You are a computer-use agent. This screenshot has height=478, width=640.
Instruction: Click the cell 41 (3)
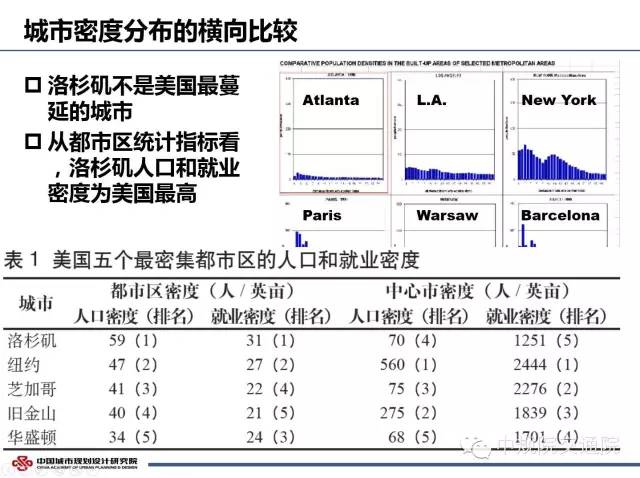click(x=133, y=389)
